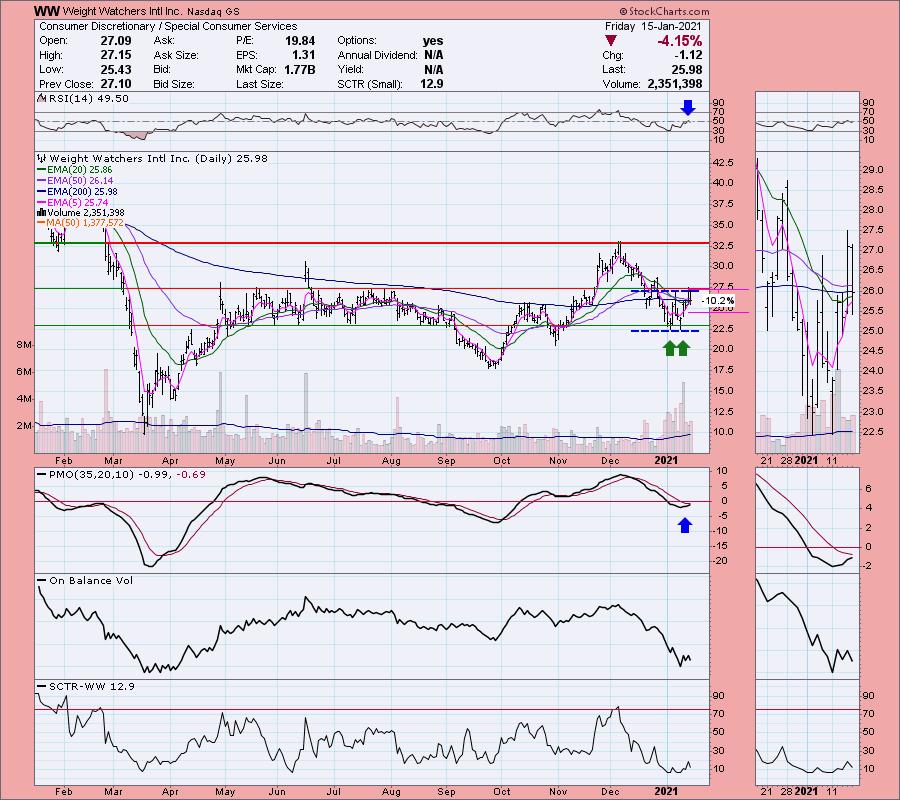The height and width of the screenshot is (800, 900).
Task: Click the EMA(20) 25.86 legend entry
Action: click(x=80, y=170)
